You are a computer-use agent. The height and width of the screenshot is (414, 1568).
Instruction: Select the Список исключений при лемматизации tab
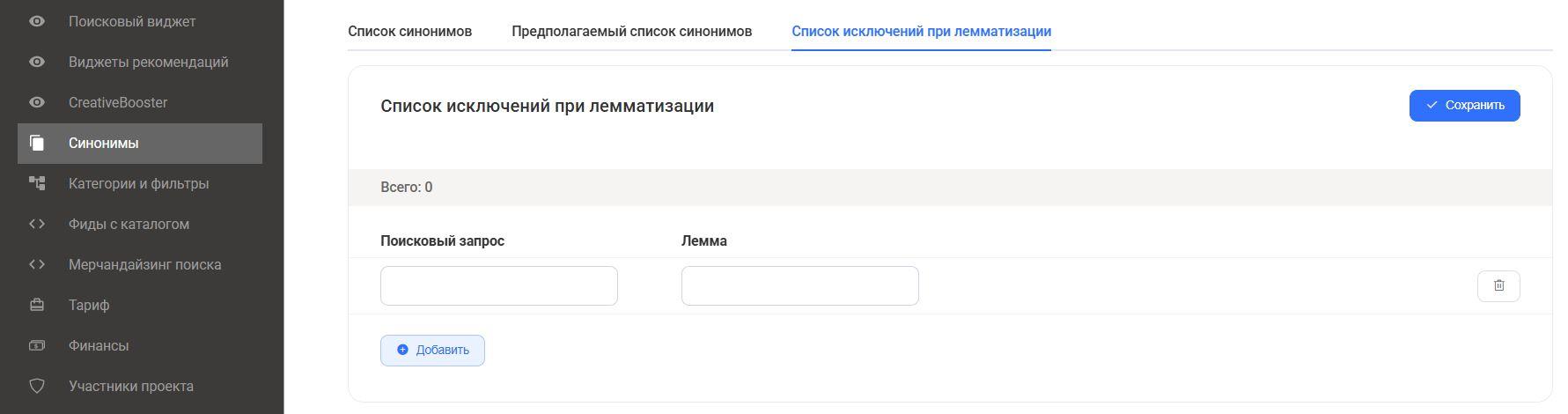pos(921,32)
